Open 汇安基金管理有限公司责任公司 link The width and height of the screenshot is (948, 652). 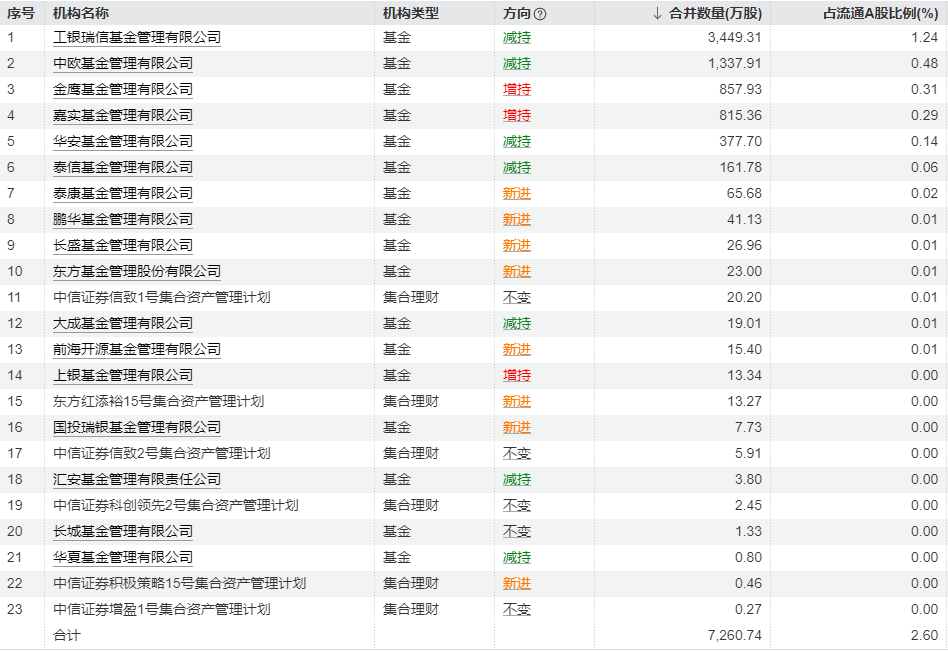click(x=137, y=480)
